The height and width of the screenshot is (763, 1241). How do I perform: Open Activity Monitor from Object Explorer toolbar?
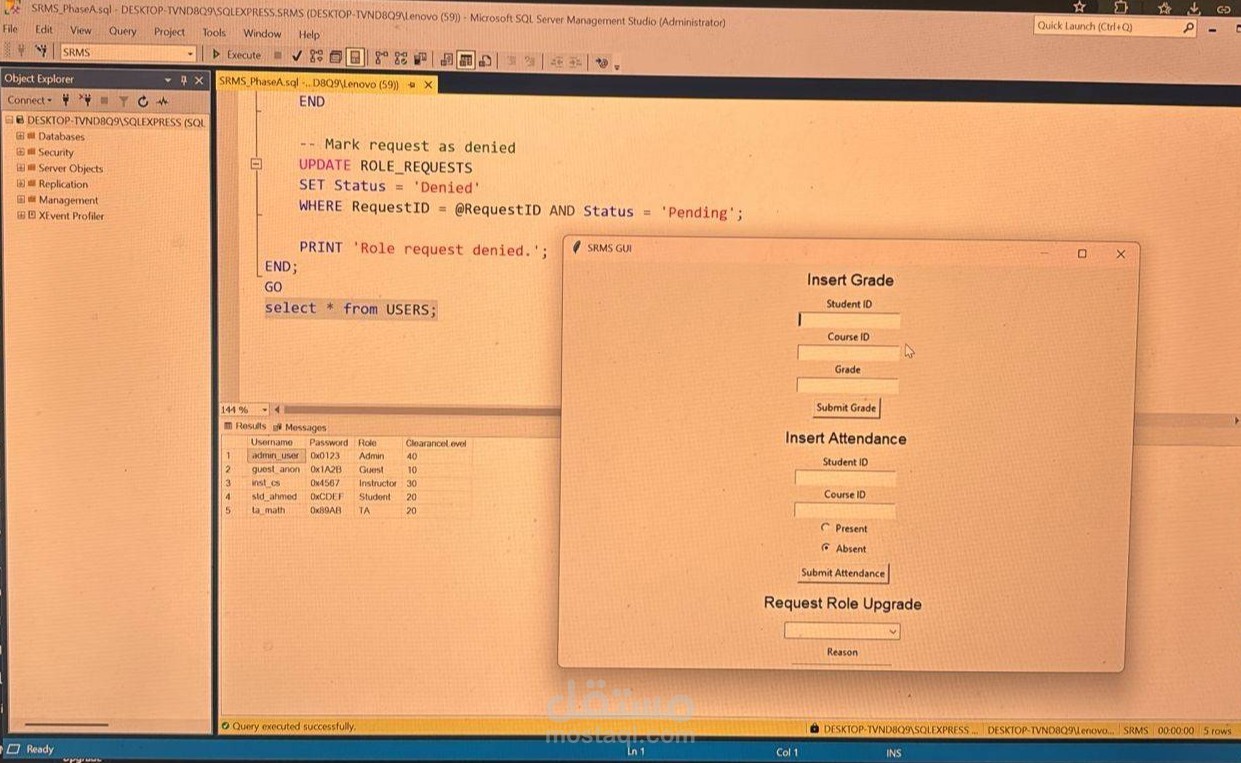click(x=162, y=100)
